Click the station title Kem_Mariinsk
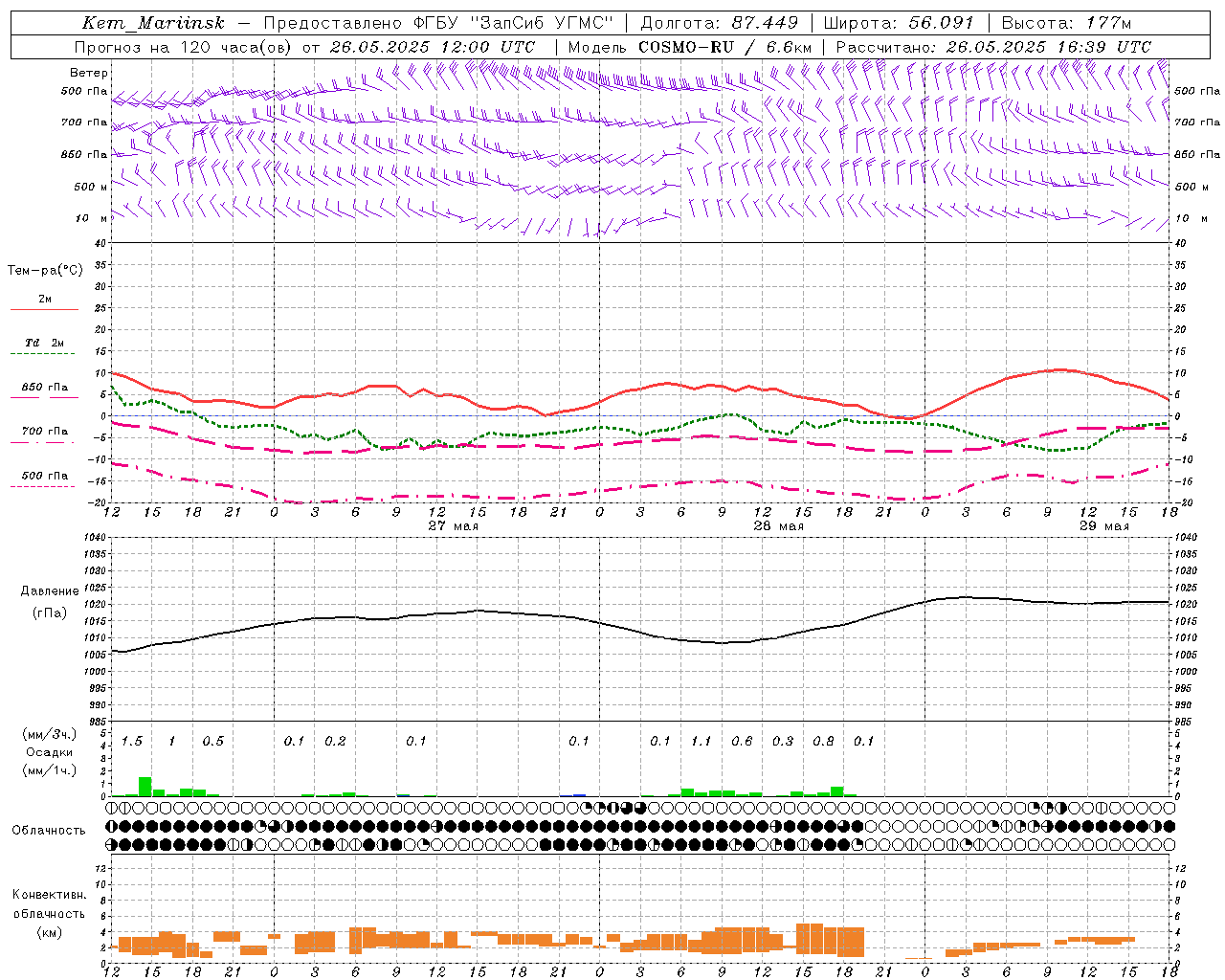The image size is (1225, 980). click(x=154, y=23)
